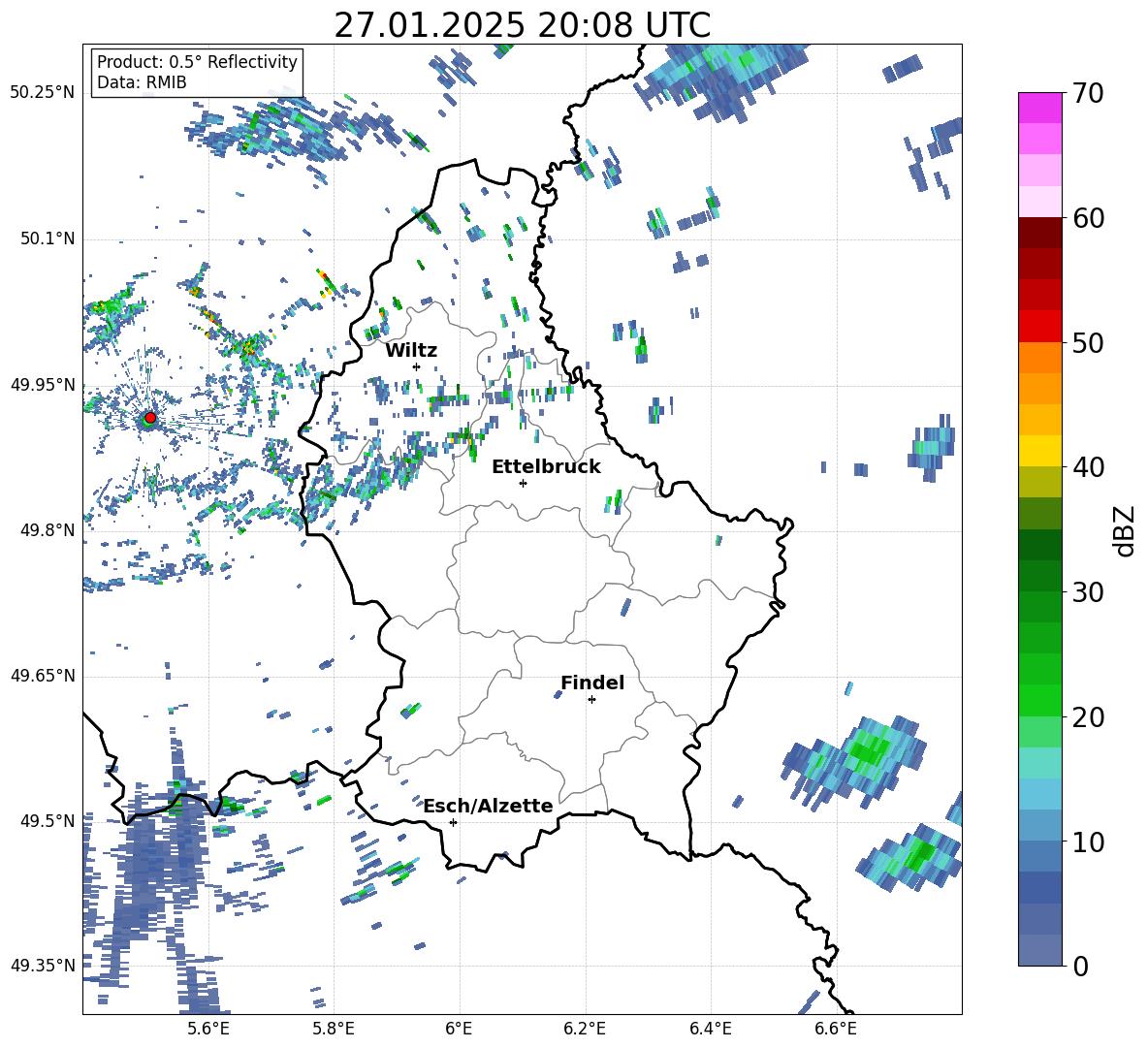Click the 6°E longitude label
The height and width of the screenshot is (1048, 1148).
coord(459,1029)
